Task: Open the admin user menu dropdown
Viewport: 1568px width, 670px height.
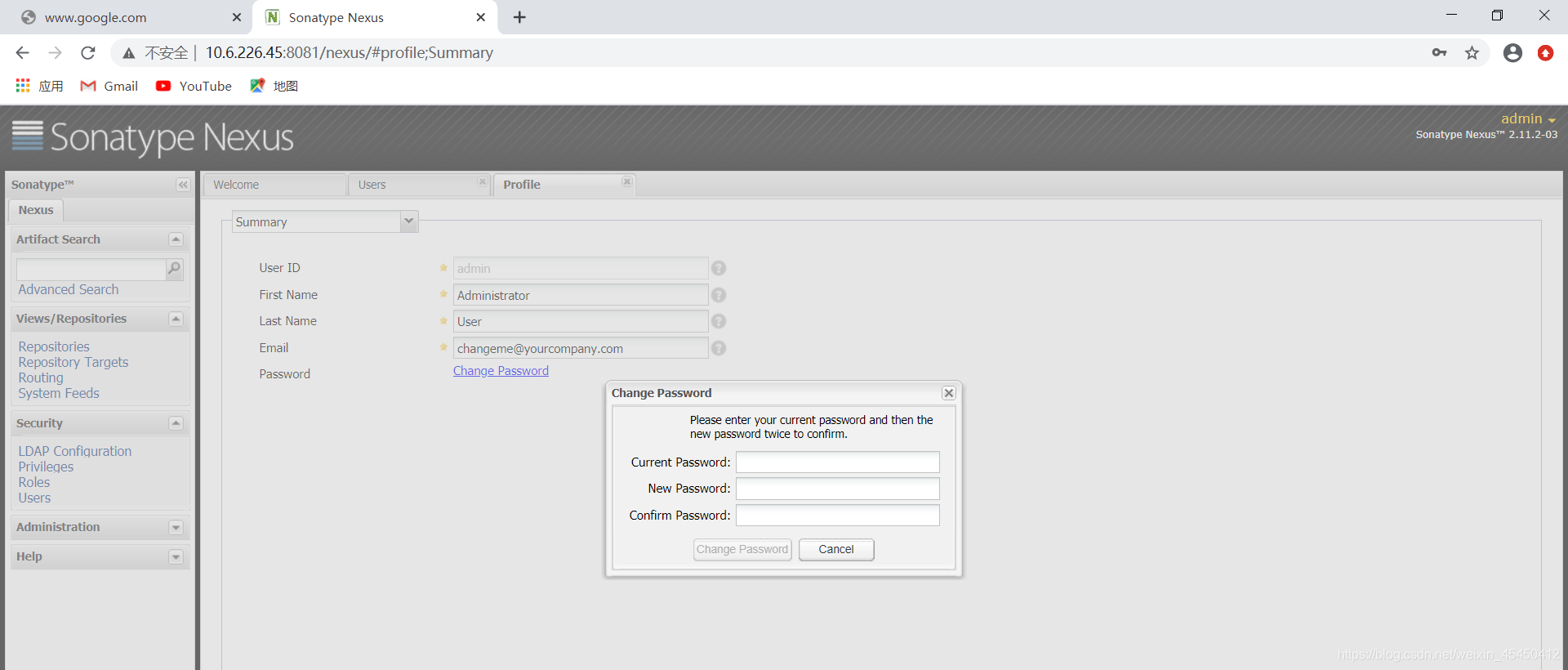Action: pyautogui.click(x=1528, y=119)
